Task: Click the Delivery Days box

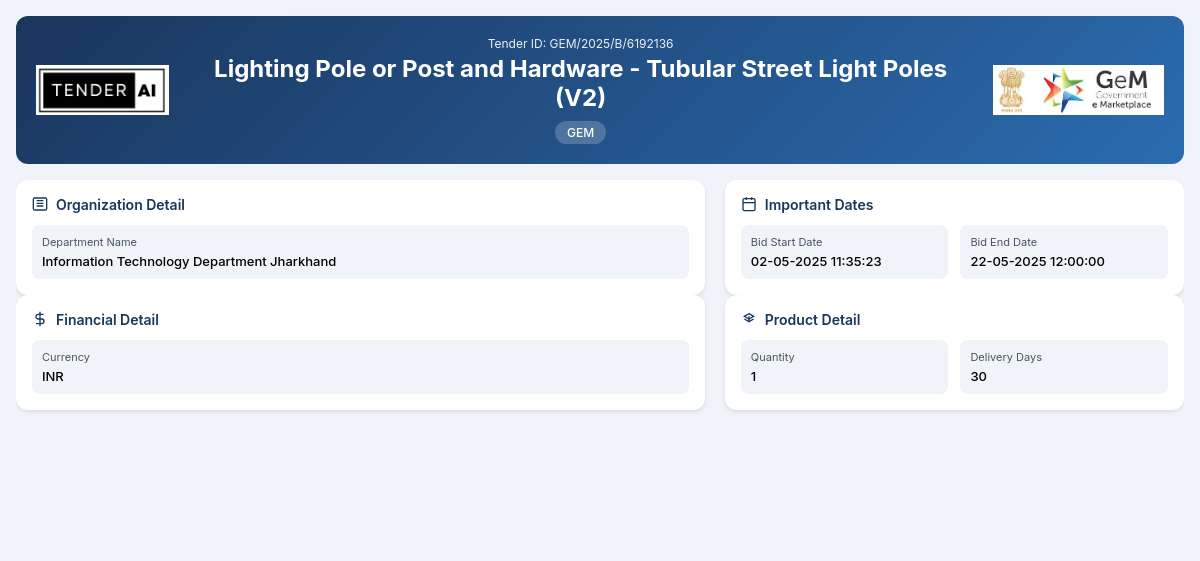Action: pyautogui.click(x=1064, y=367)
